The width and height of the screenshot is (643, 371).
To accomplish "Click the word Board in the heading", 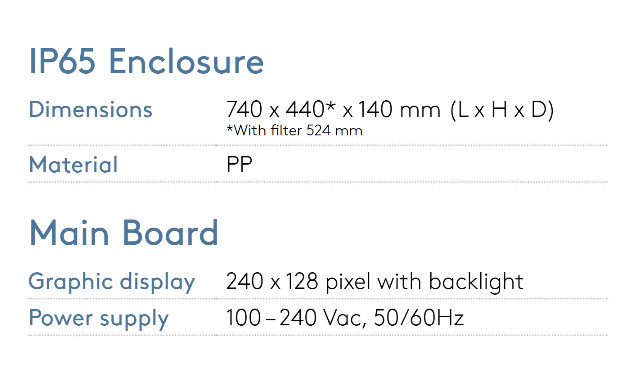I will pyautogui.click(x=170, y=233).
